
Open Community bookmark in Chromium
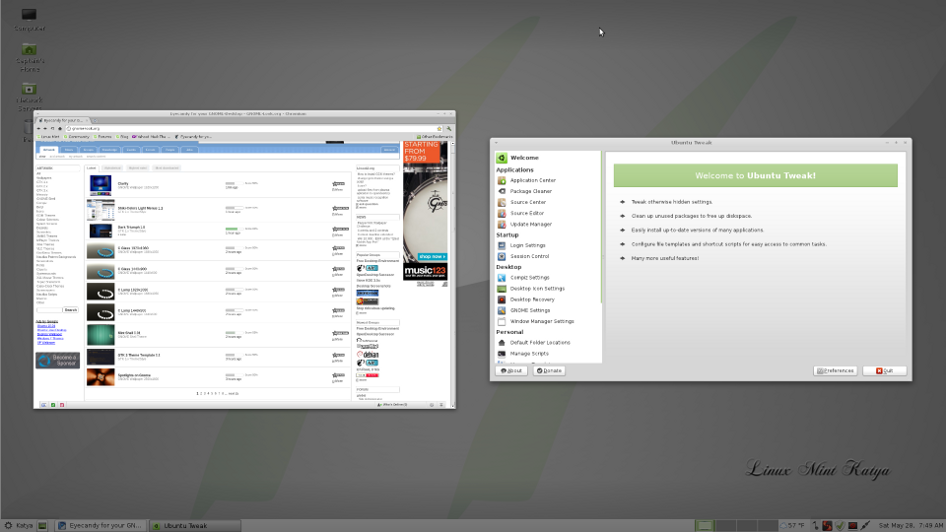pos(76,137)
